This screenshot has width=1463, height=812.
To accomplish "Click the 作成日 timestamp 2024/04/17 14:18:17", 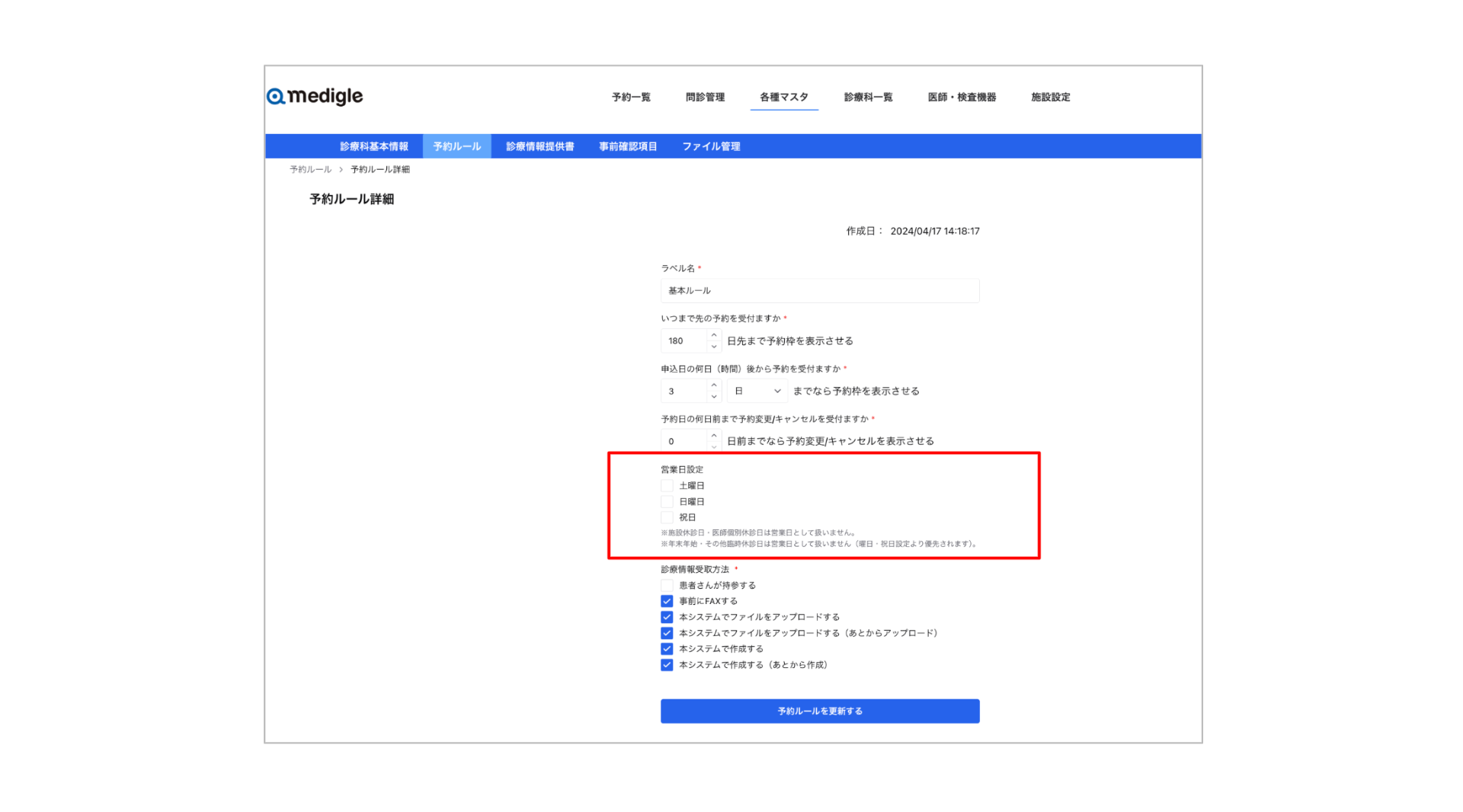I will [935, 231].
